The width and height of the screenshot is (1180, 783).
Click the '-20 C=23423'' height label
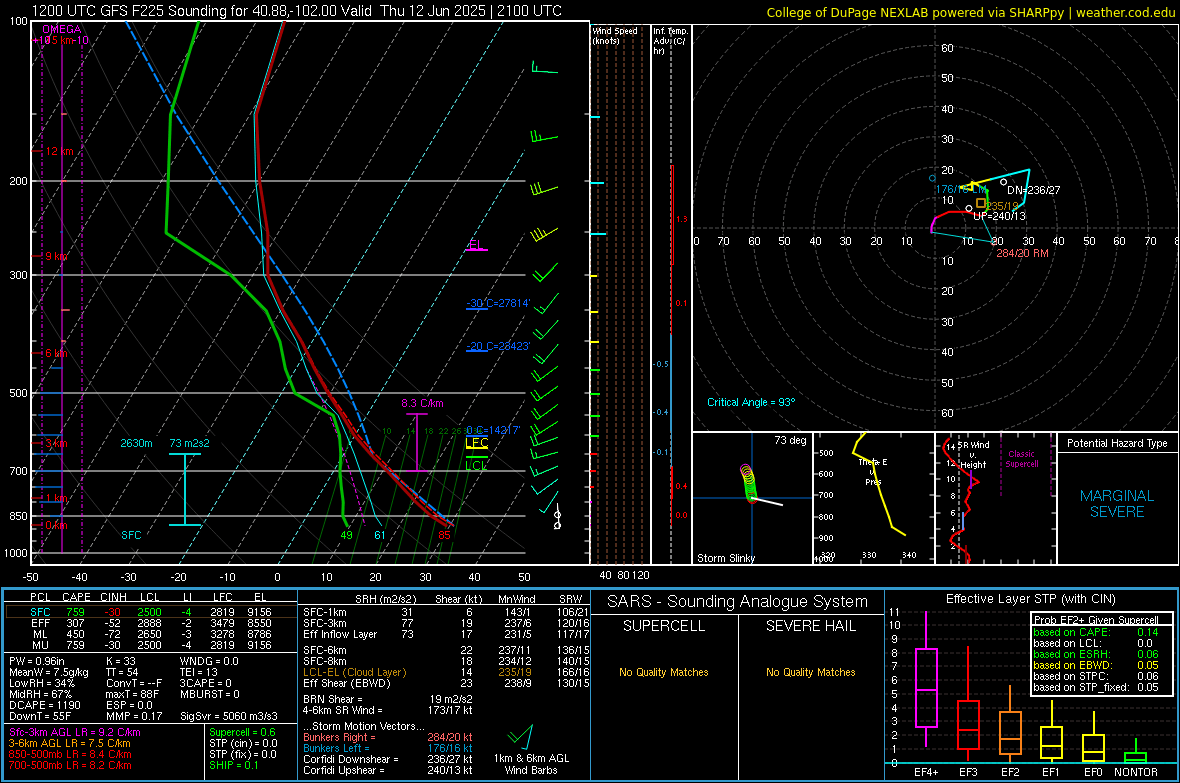498,346
